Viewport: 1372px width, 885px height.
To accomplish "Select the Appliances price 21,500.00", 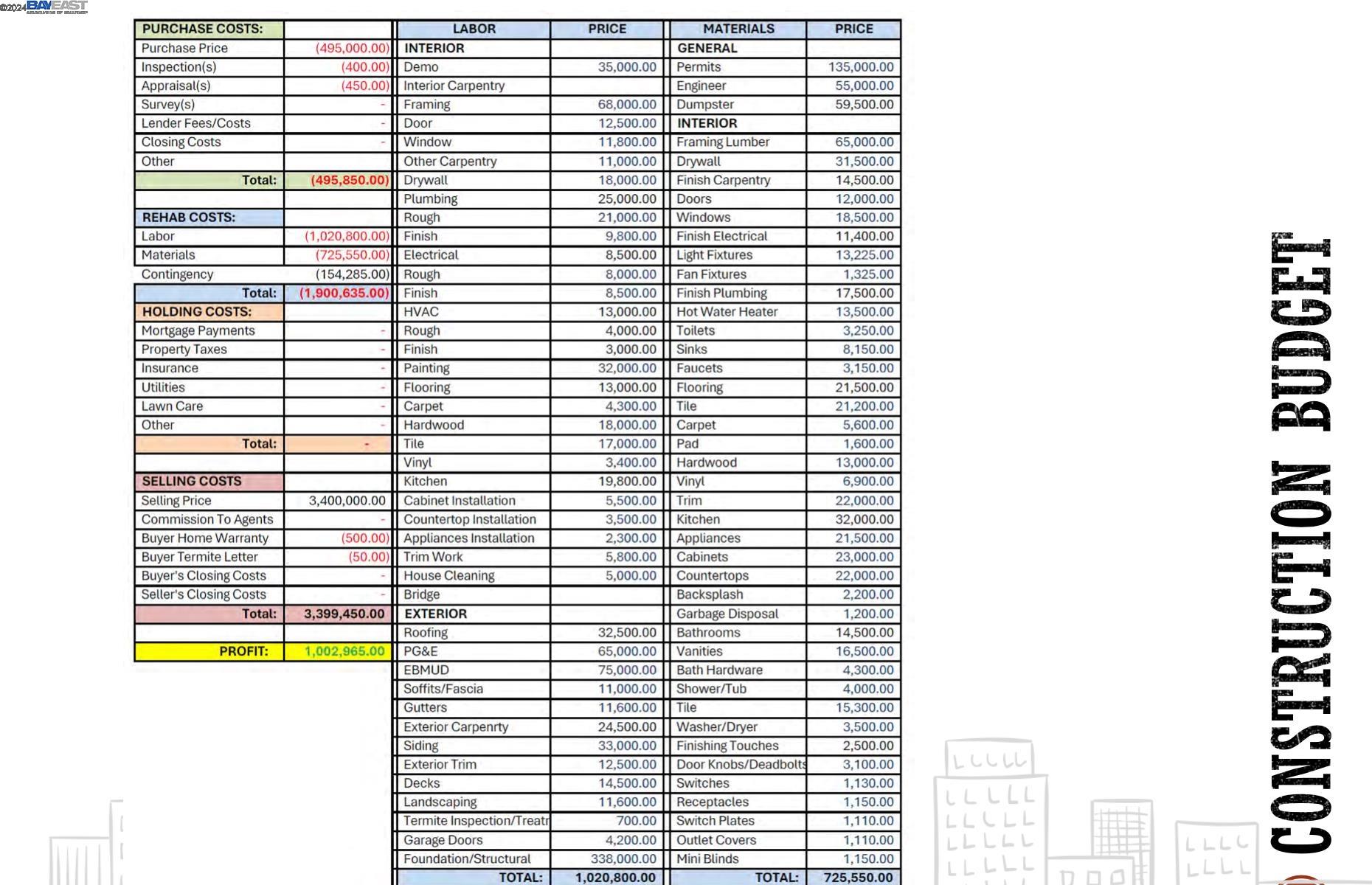I will click(864, 538).
